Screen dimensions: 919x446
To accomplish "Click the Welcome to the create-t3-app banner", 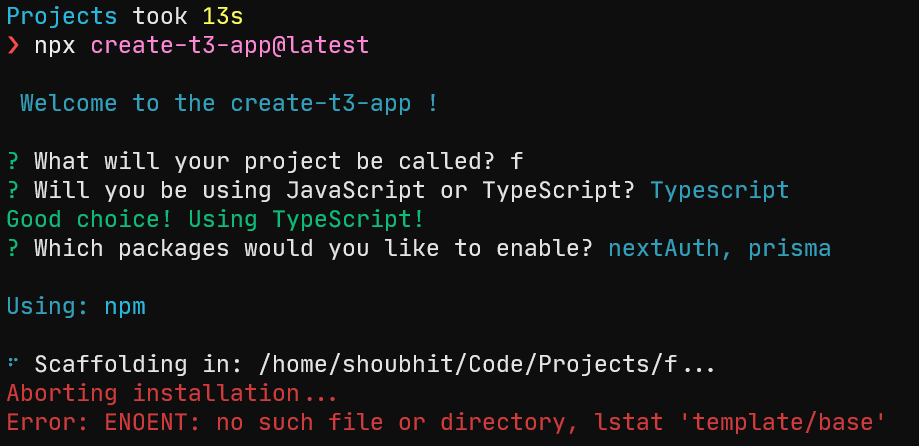I will tap(228, 103).
